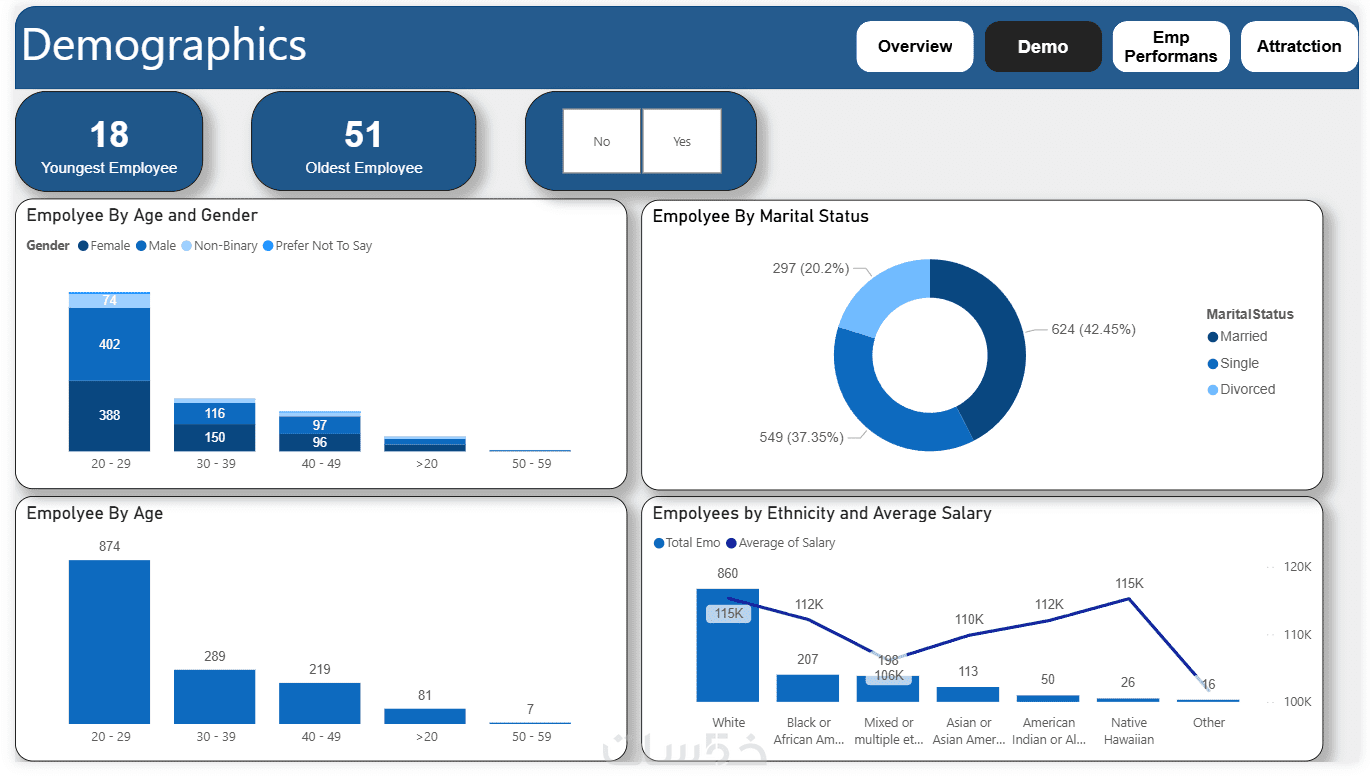Select the Mixed or multiple ethnicity bar
Viewport: 1370px width, 782px height.
pos(888,689)
